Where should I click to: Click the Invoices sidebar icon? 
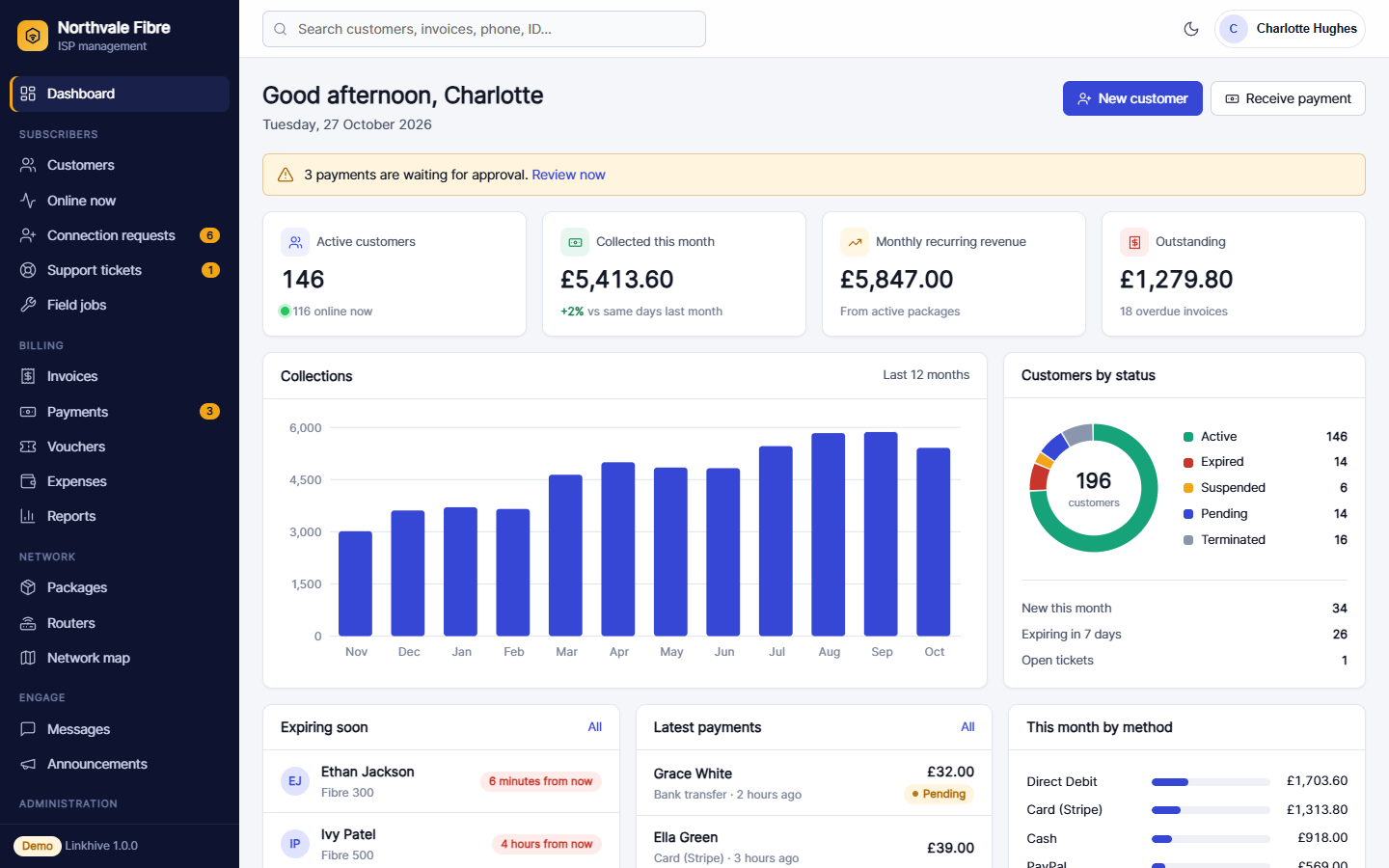tap(28, 376)
